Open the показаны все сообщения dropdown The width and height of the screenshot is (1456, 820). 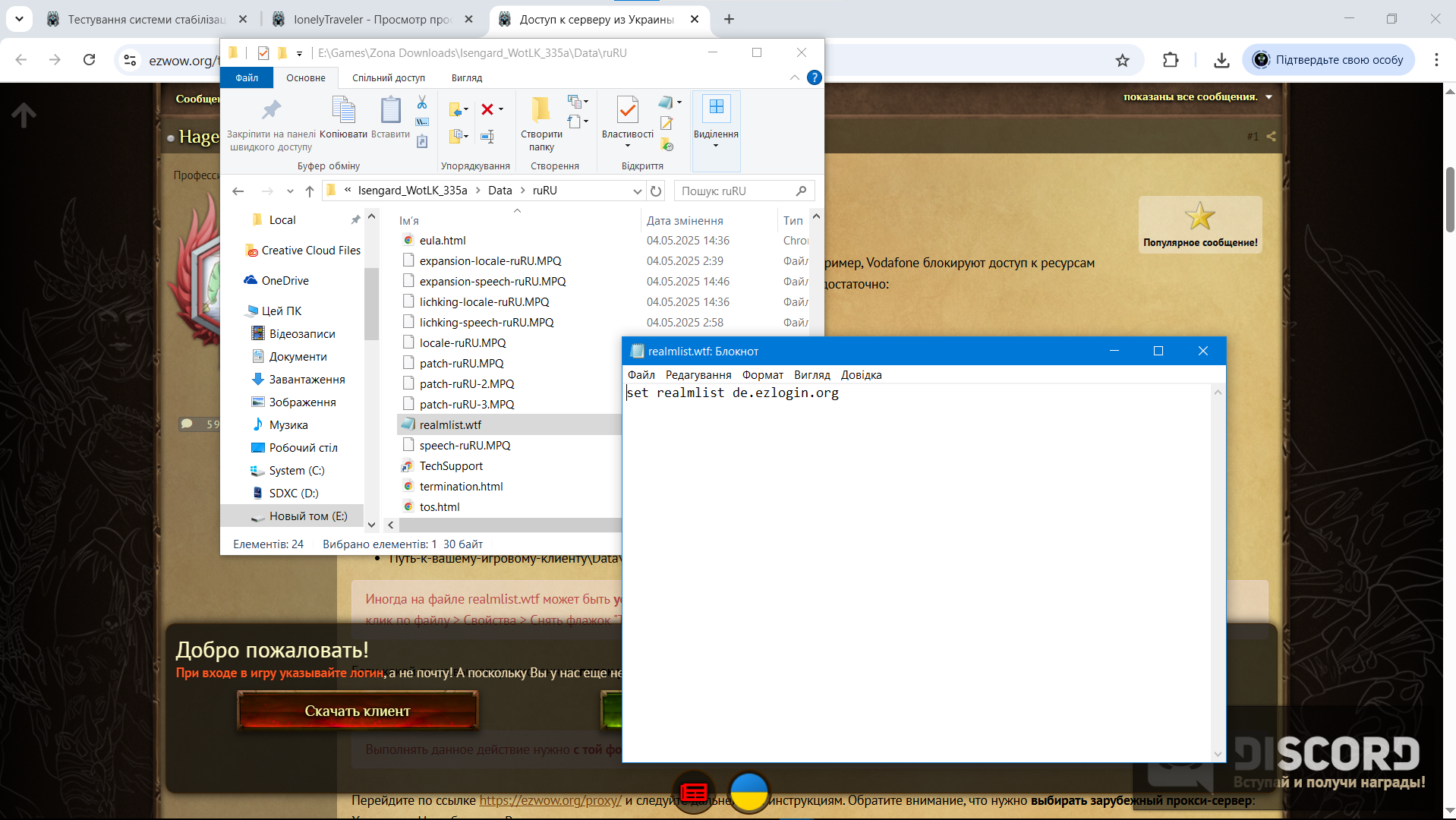point(1198,97)
